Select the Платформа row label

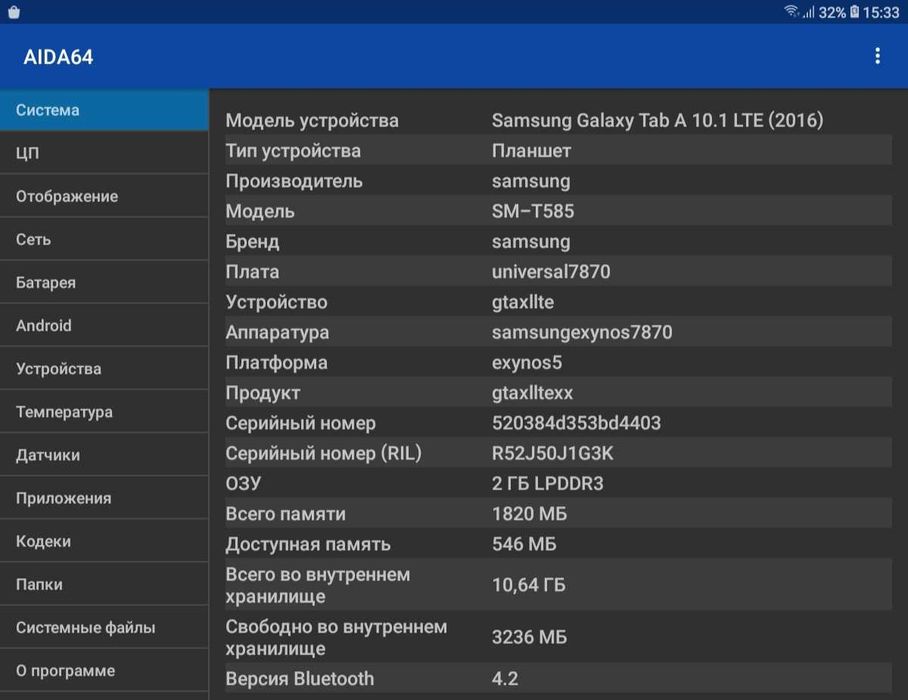pyautogui.click(x=276, y=362)
